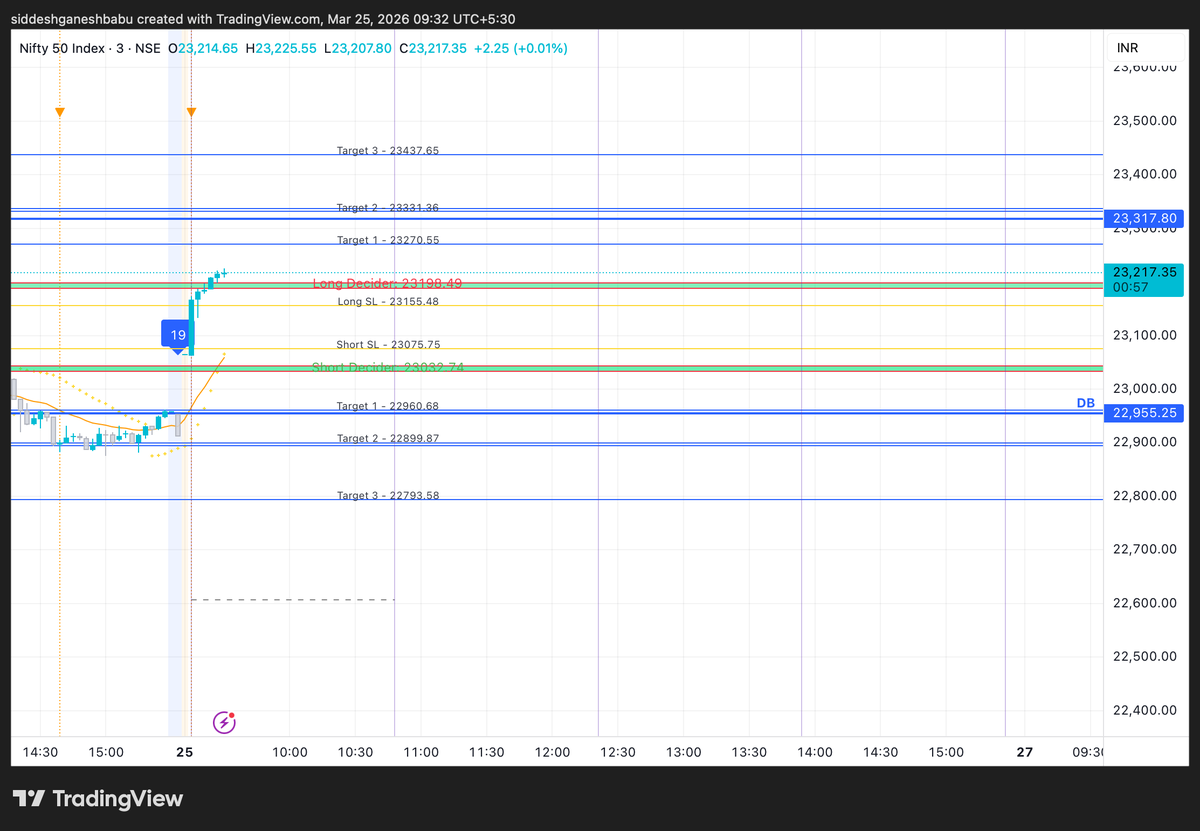Viewport: 1200px width, 831px height.
Task: Click the 22,700.00 price axis label
Action: tap(1144, 549)
